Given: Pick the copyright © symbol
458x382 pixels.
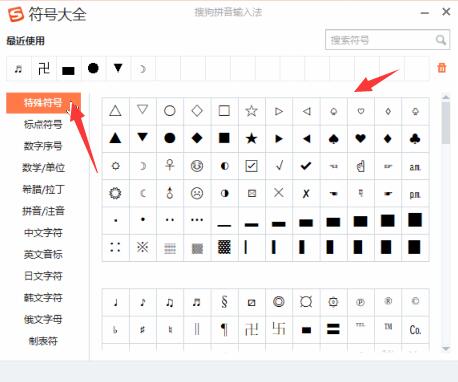Looking at the screenshot, I should tap(415, 301).
